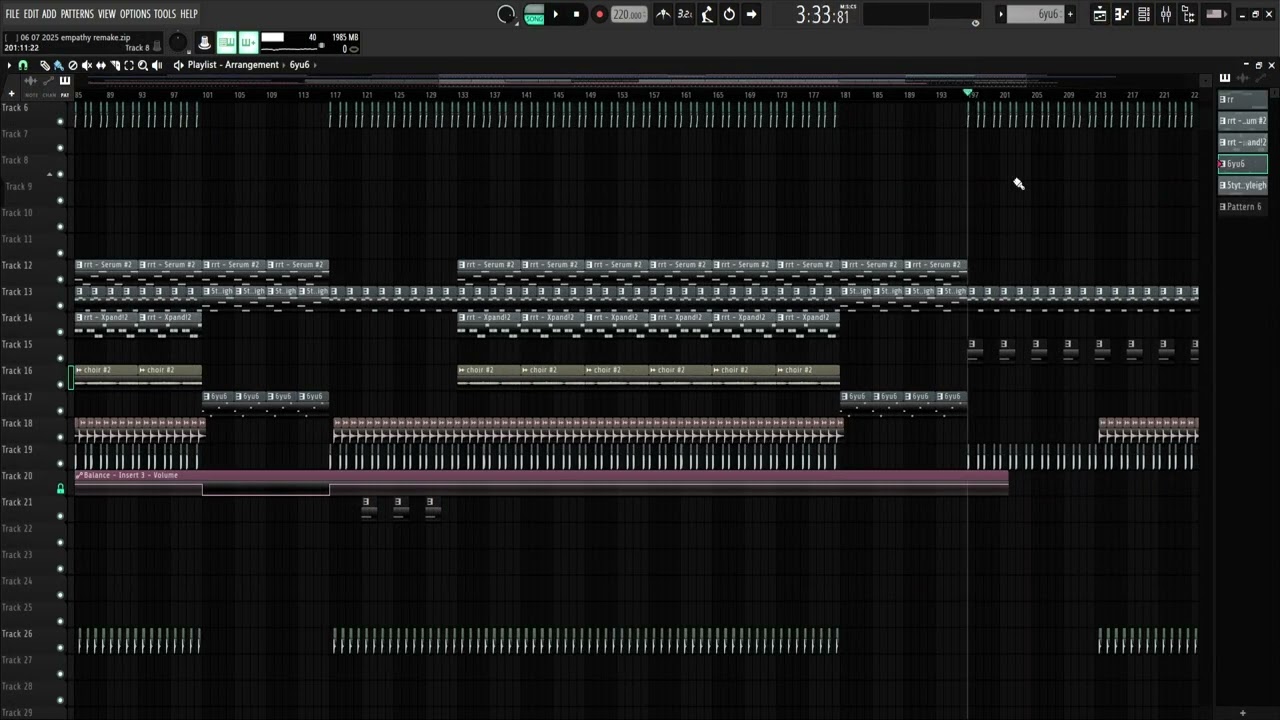
Task: Add new pattern with plus button
Action: pos(1070,14)
